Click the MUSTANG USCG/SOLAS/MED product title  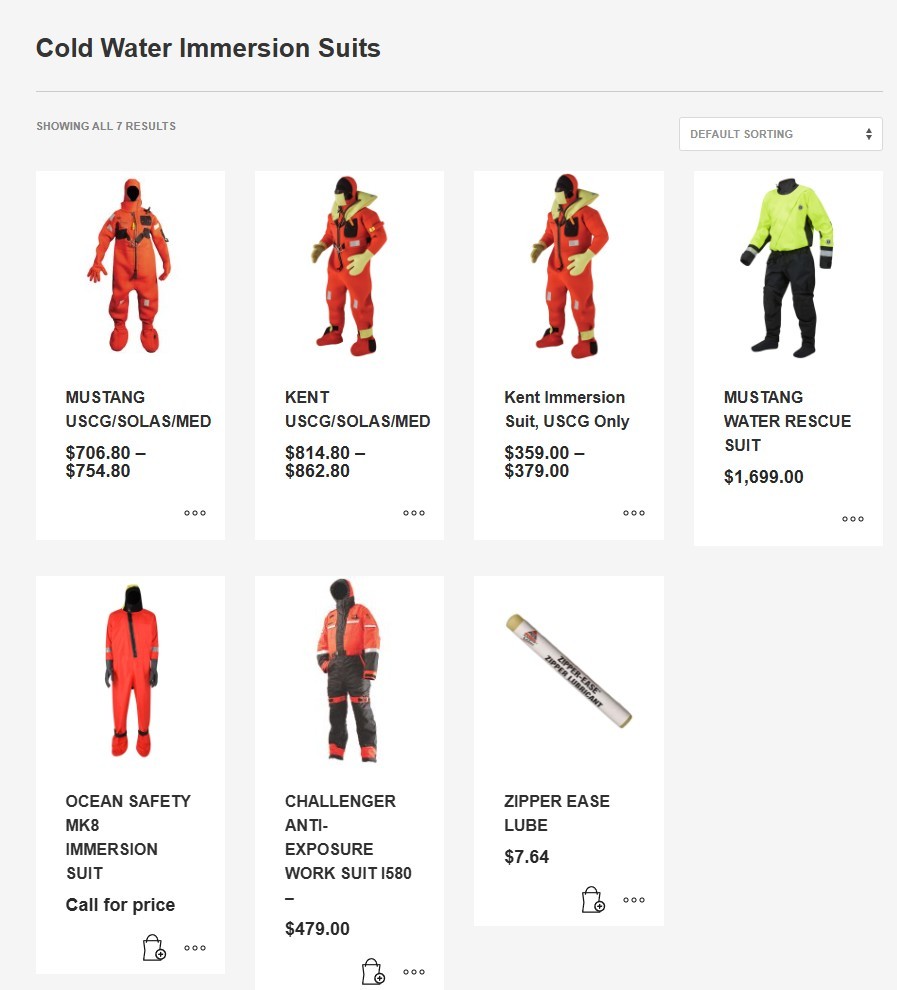click(x=138, y=409)
